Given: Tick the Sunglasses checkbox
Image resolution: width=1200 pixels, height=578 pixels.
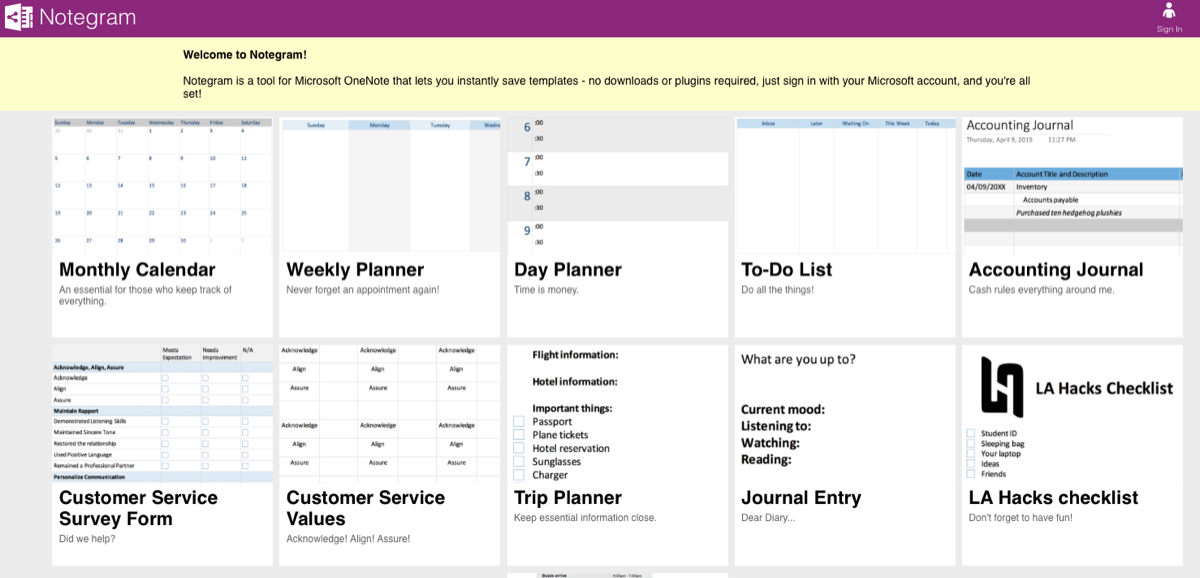Looking at the screenshot, I should (519, 461).
